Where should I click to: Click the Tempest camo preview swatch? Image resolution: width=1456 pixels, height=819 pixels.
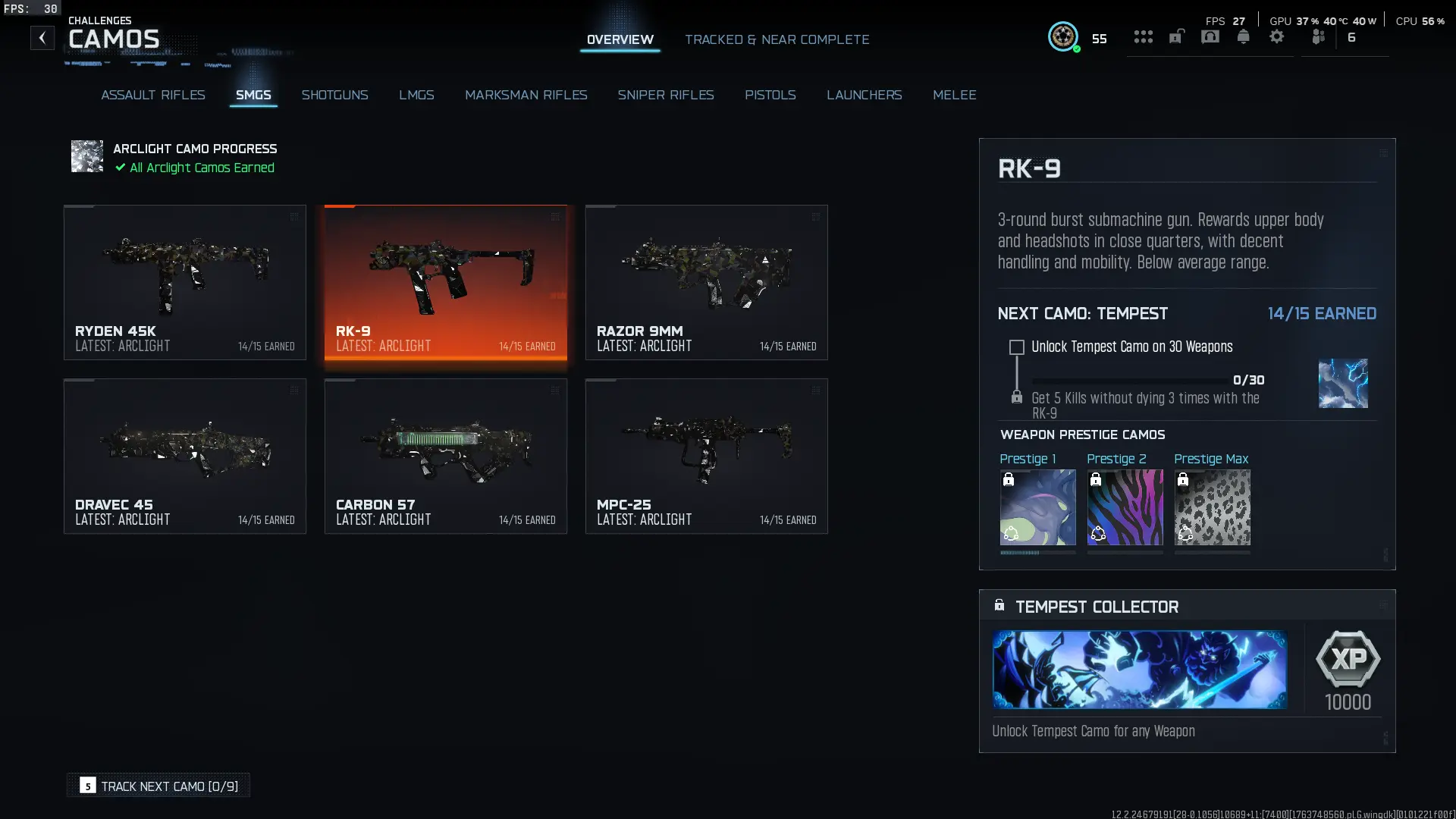click(1343, 383)
